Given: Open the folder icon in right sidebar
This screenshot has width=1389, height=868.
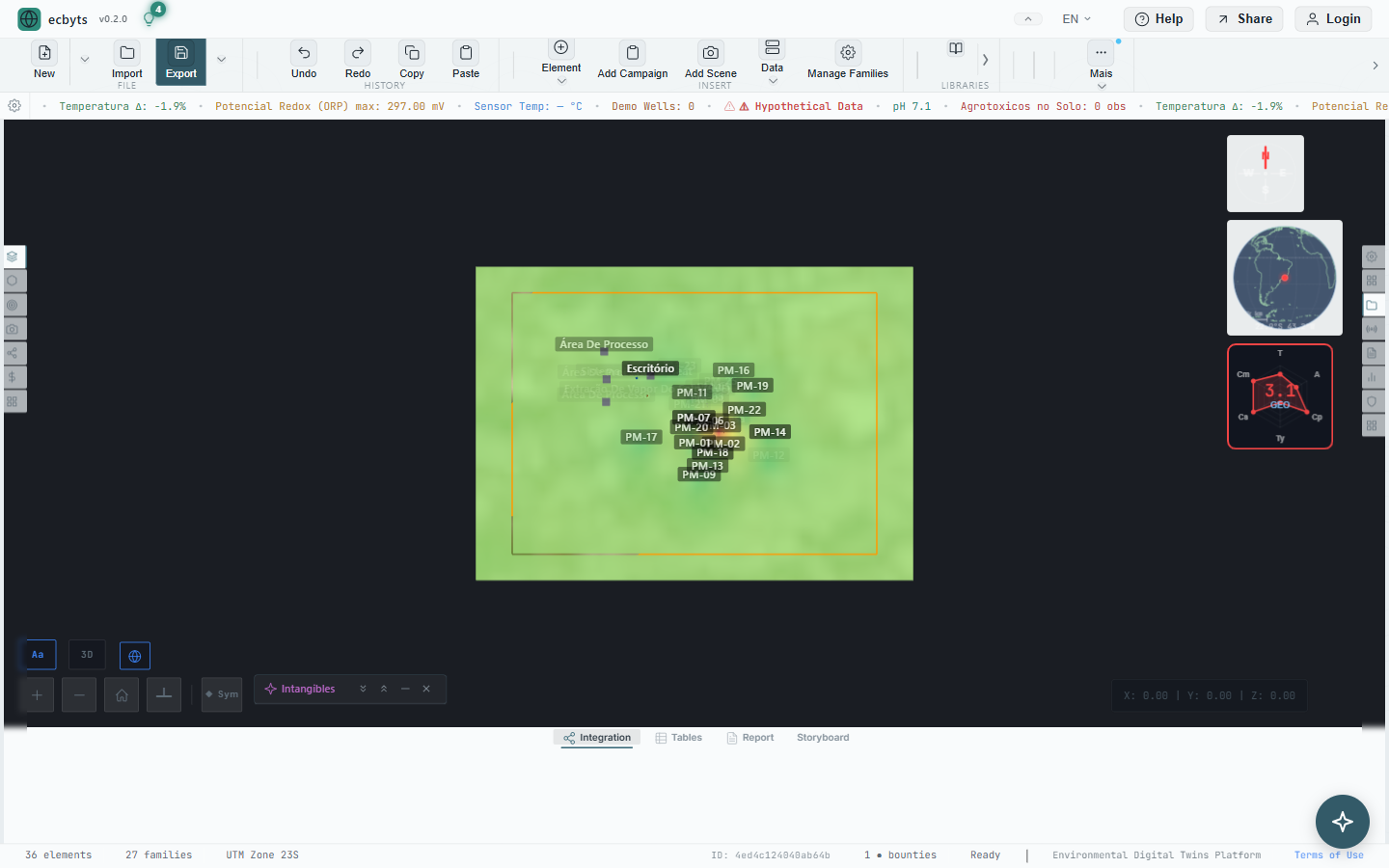Looking at the screenshot, I should pyautogui.click(x=1372, y=305).
